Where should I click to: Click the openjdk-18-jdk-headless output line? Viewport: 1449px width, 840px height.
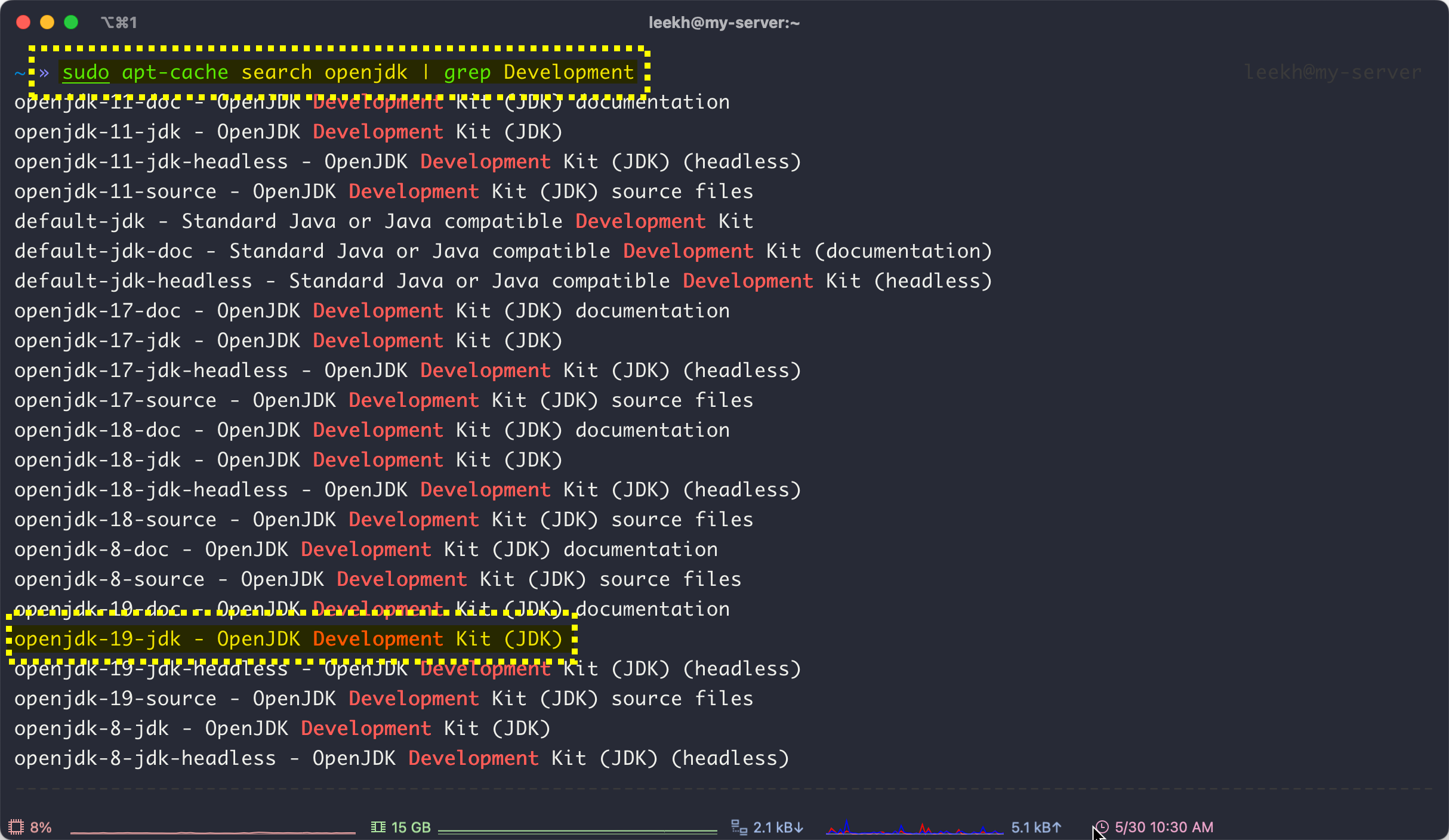pos(408,490)
